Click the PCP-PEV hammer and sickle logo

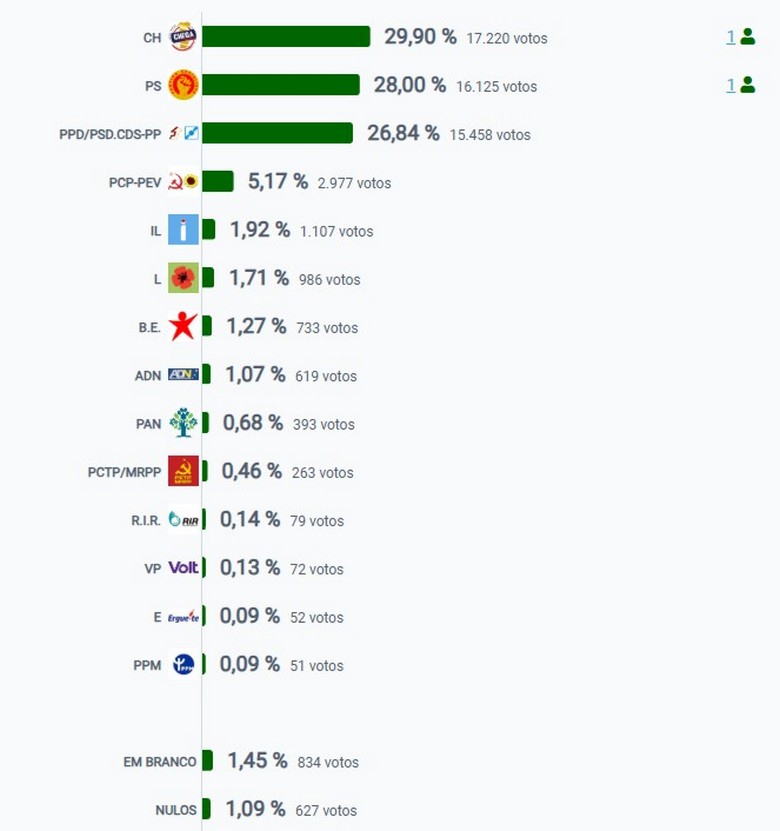pos(183,182)
